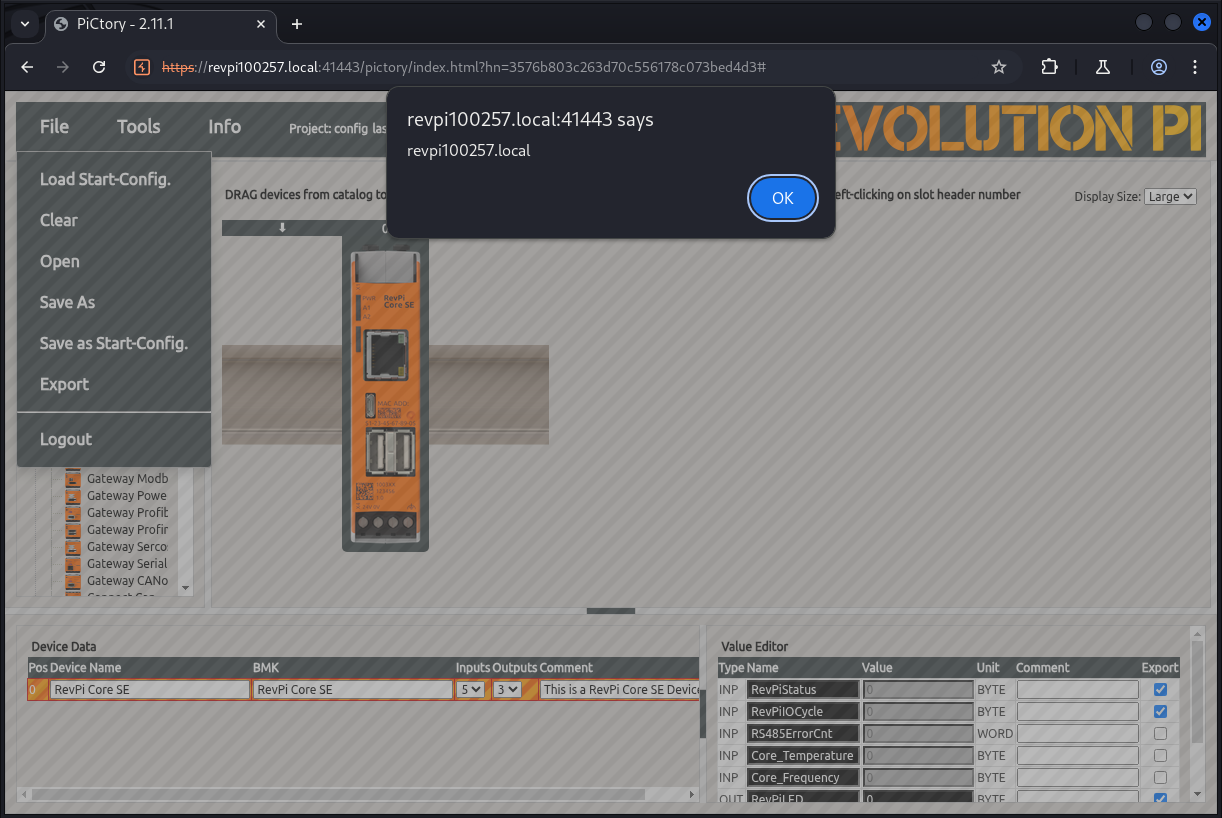Open the Outputs dropdown showing 3
Screen dimensions: 1222x818
click(x=507, y=689)
